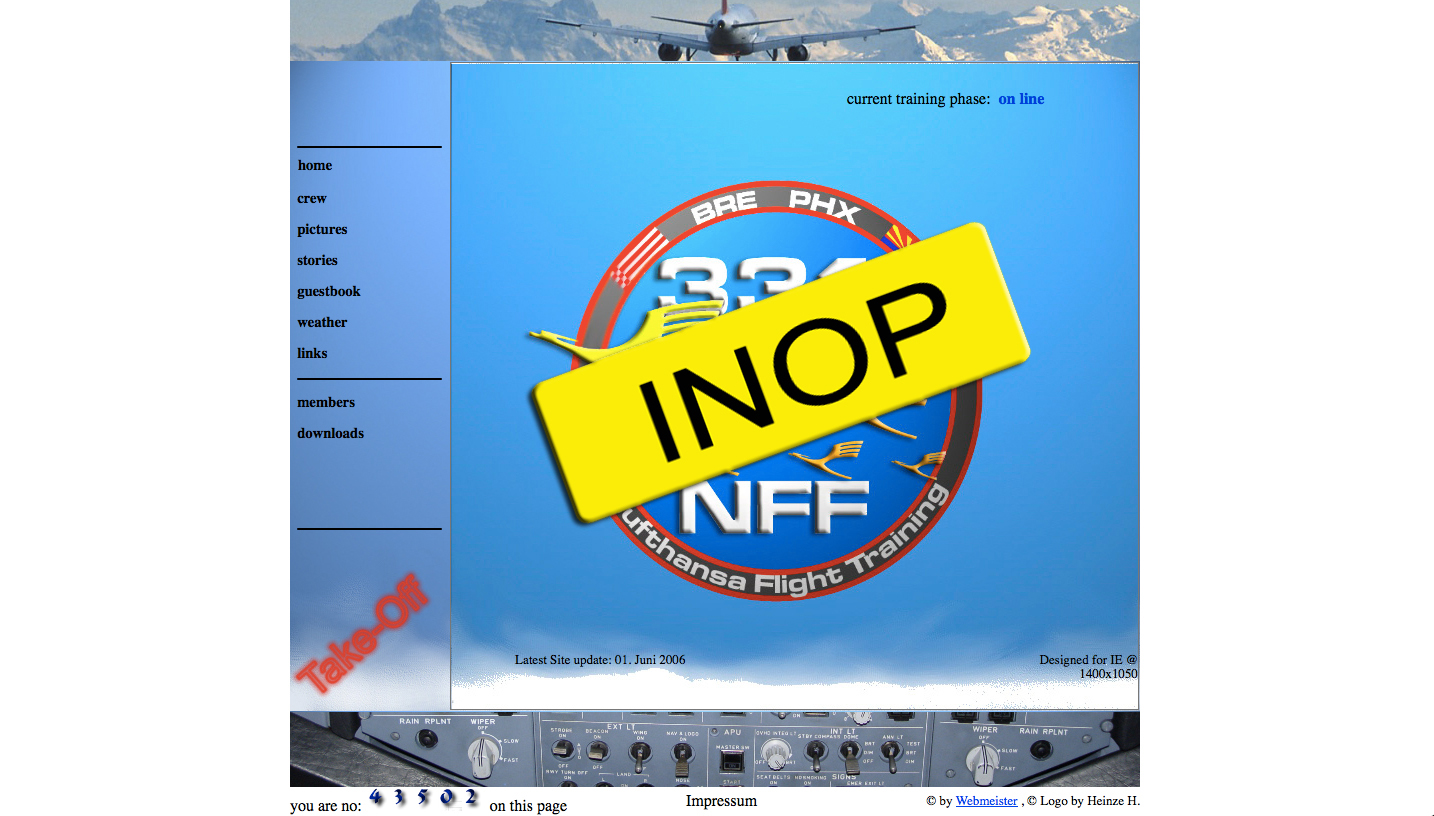
Task: Click the 'Designed for IE @ 1400x1050' text
Action: (x=1088, y=667)
